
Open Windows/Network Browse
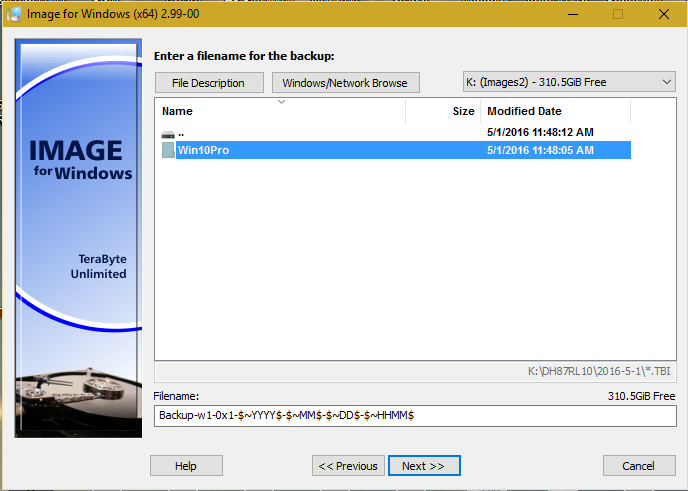346,83
